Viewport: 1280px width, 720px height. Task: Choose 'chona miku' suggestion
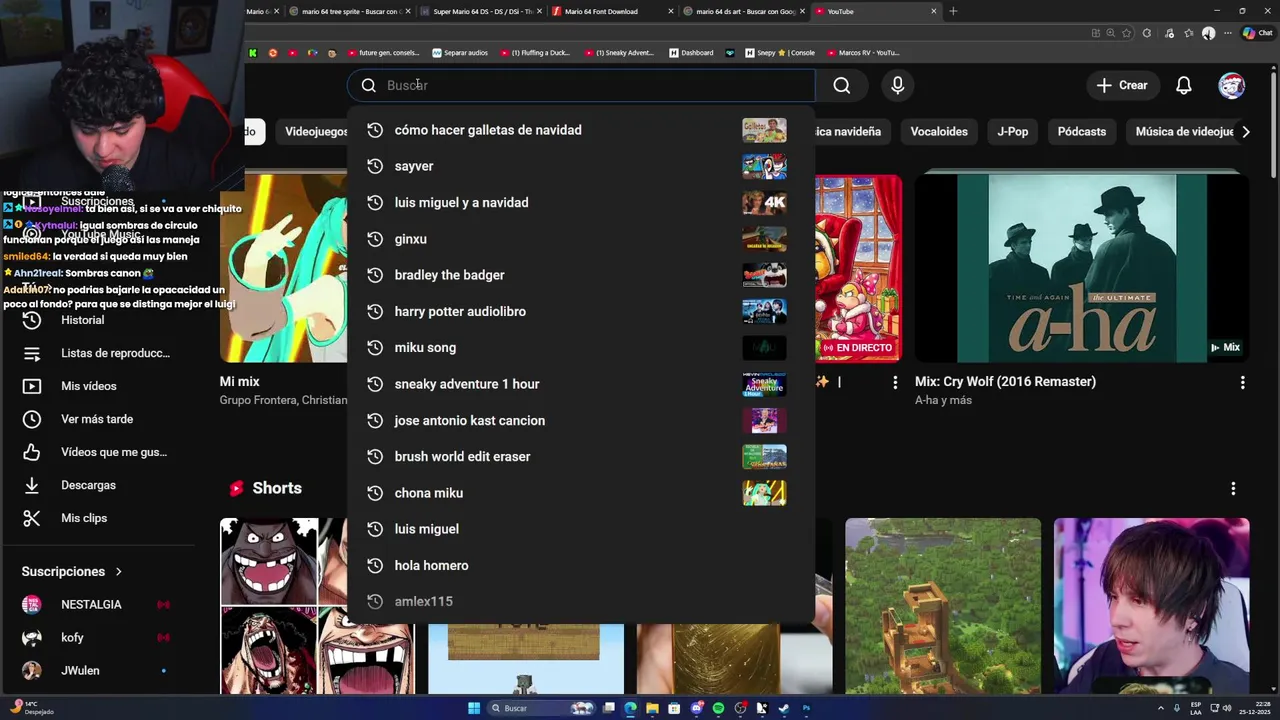pos(581,493)
